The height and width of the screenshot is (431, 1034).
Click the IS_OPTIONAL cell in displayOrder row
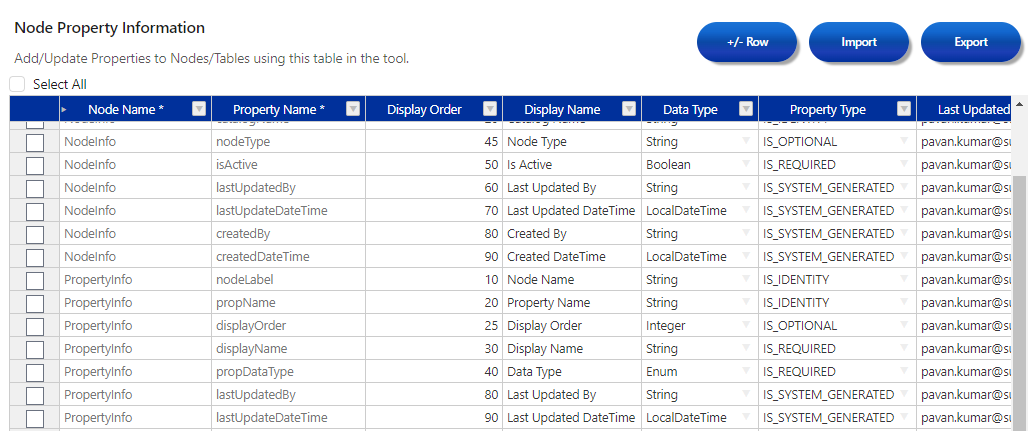837,326
